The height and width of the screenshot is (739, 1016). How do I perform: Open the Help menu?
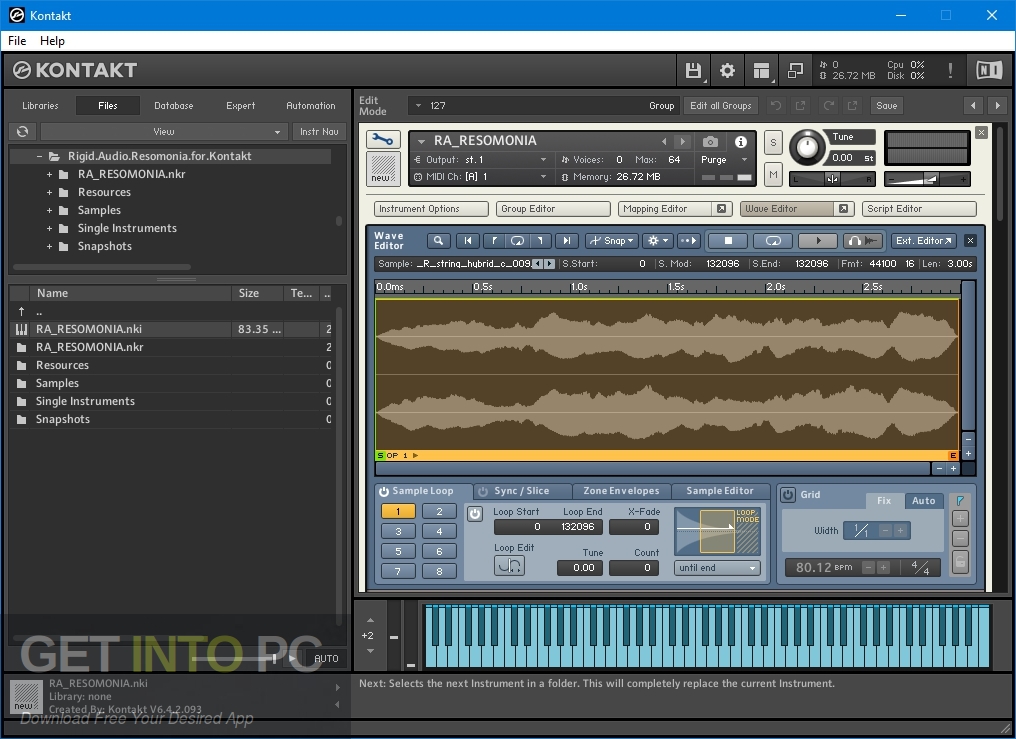52,41
